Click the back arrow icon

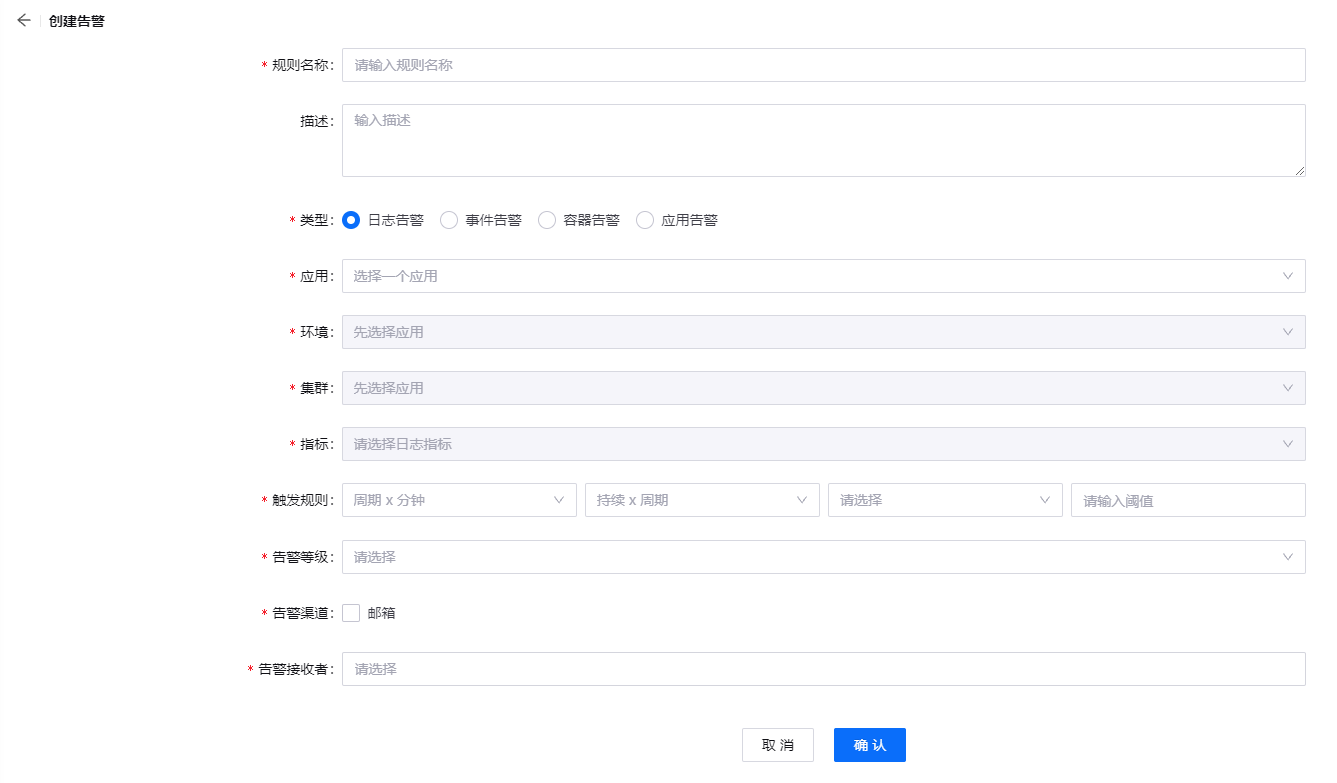click(x=23, y=21)
